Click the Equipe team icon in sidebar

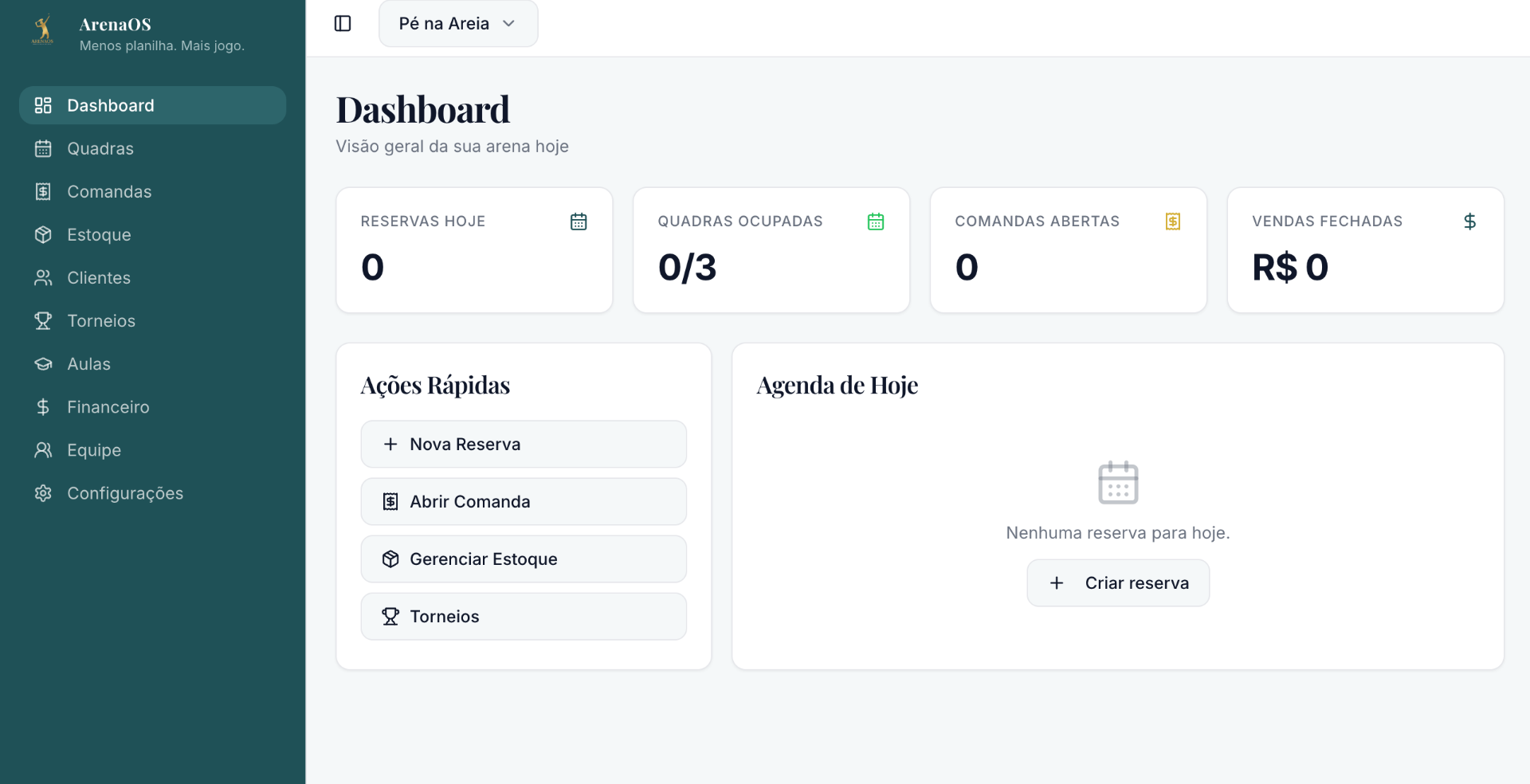click(43, 449)
